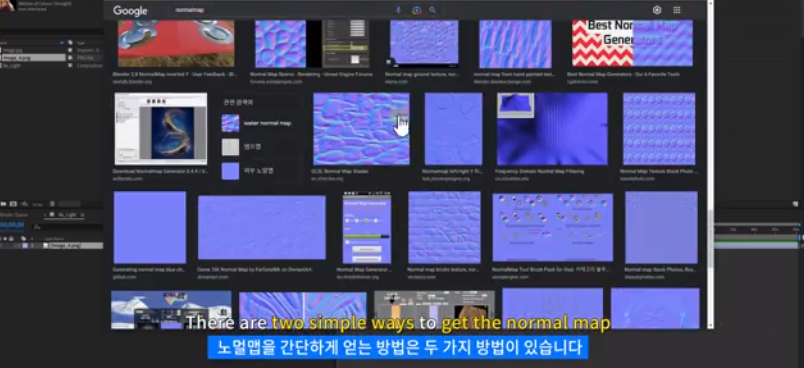The height and width of the screenshot is (368, 804).
Task: Open the Google apps grid icon
Action: [677, 10]
